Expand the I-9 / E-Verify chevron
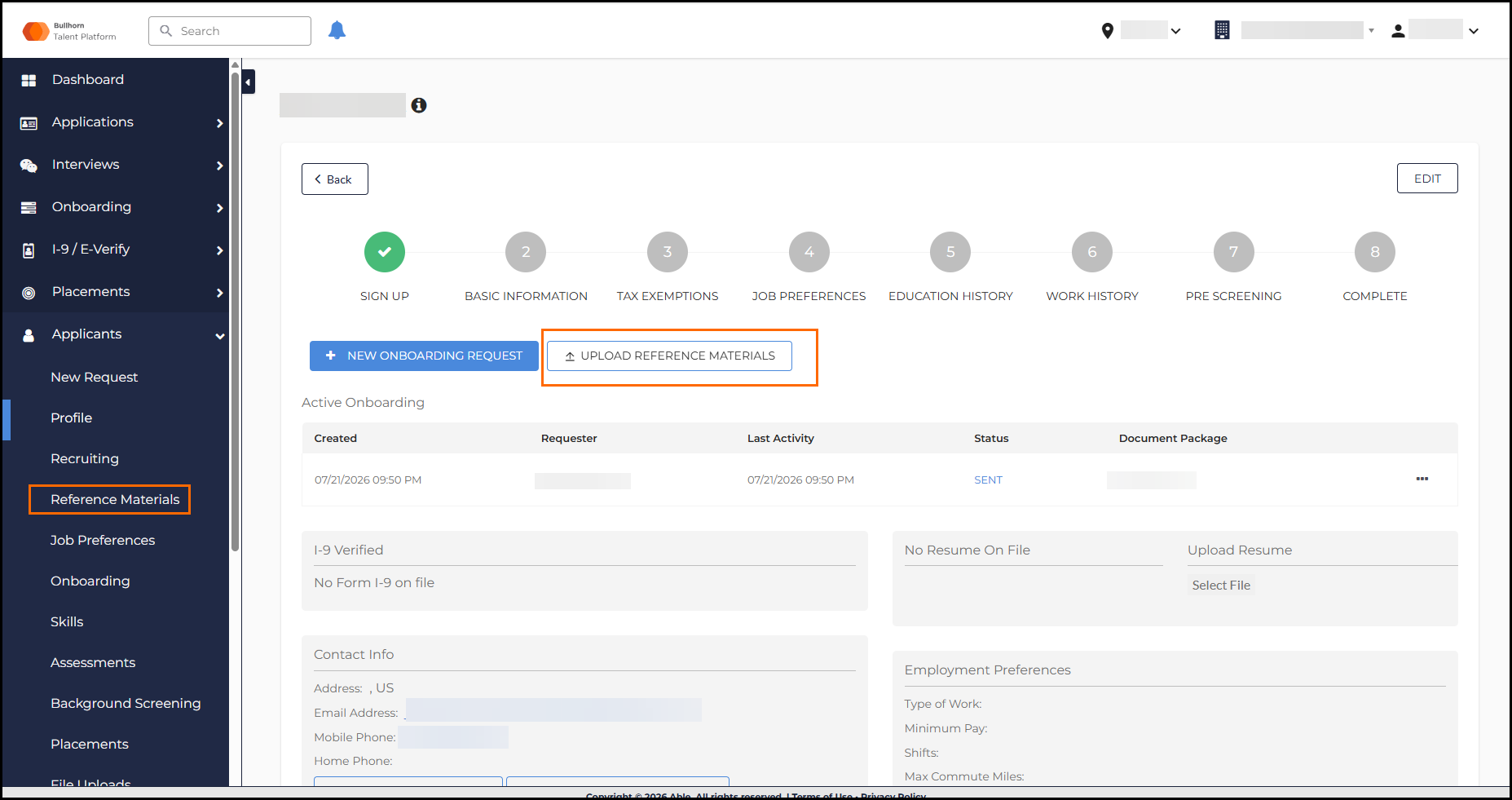The width and height of the screenshot is (1512, 800). (219, 250)
